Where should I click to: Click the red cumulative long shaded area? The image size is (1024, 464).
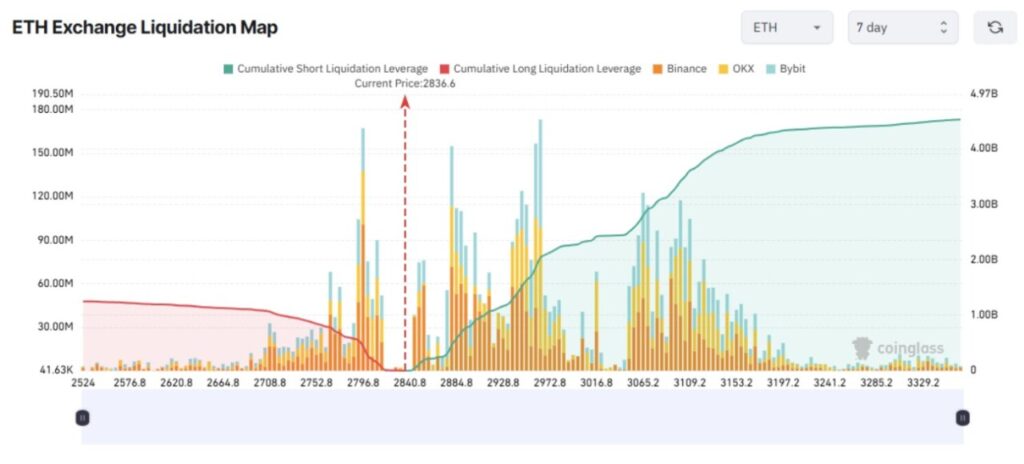click(150, 335)
